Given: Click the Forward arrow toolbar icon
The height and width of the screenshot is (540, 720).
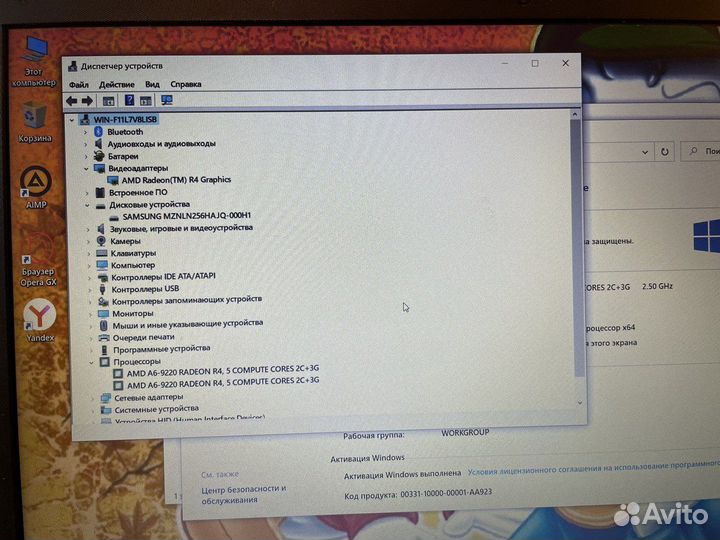Looking at the screenshot, I should [87, 101].
